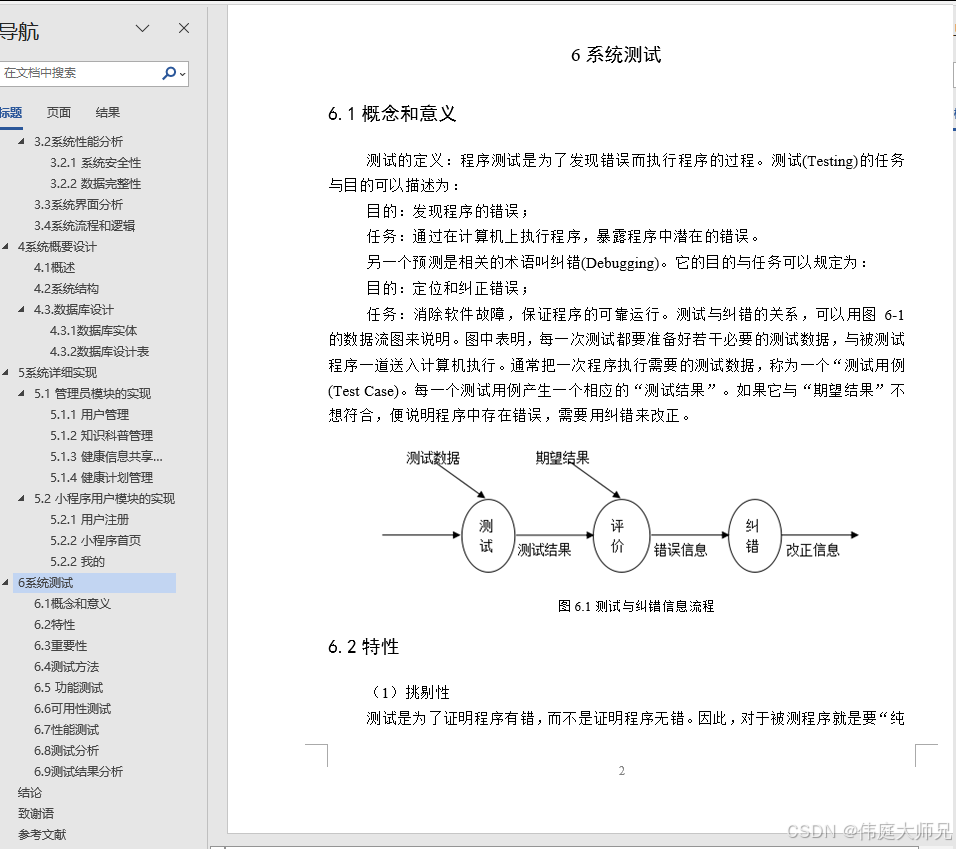Screen dimensions: 956x849
Task: Switch to the 结果 tab
Action: 107,112
